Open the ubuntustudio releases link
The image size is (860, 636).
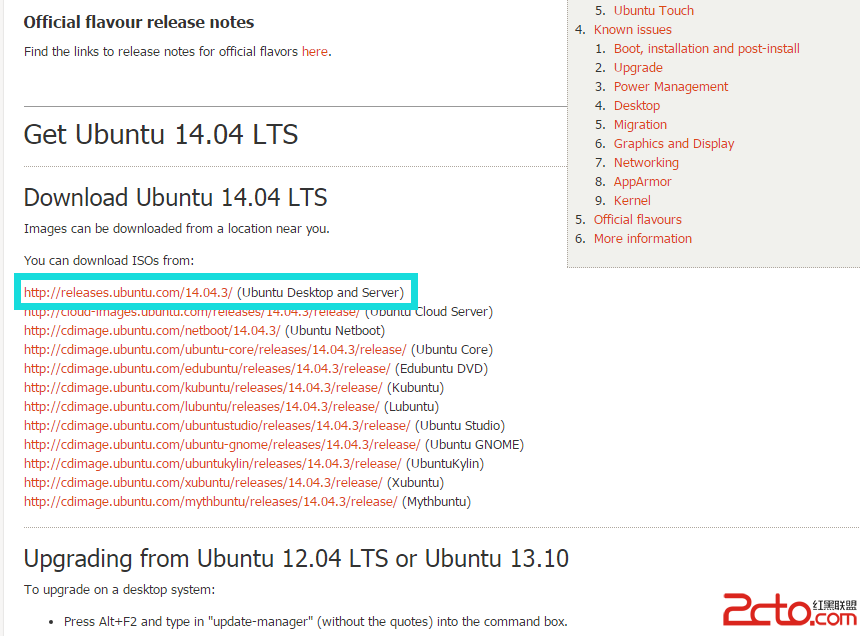click(217, 425)
